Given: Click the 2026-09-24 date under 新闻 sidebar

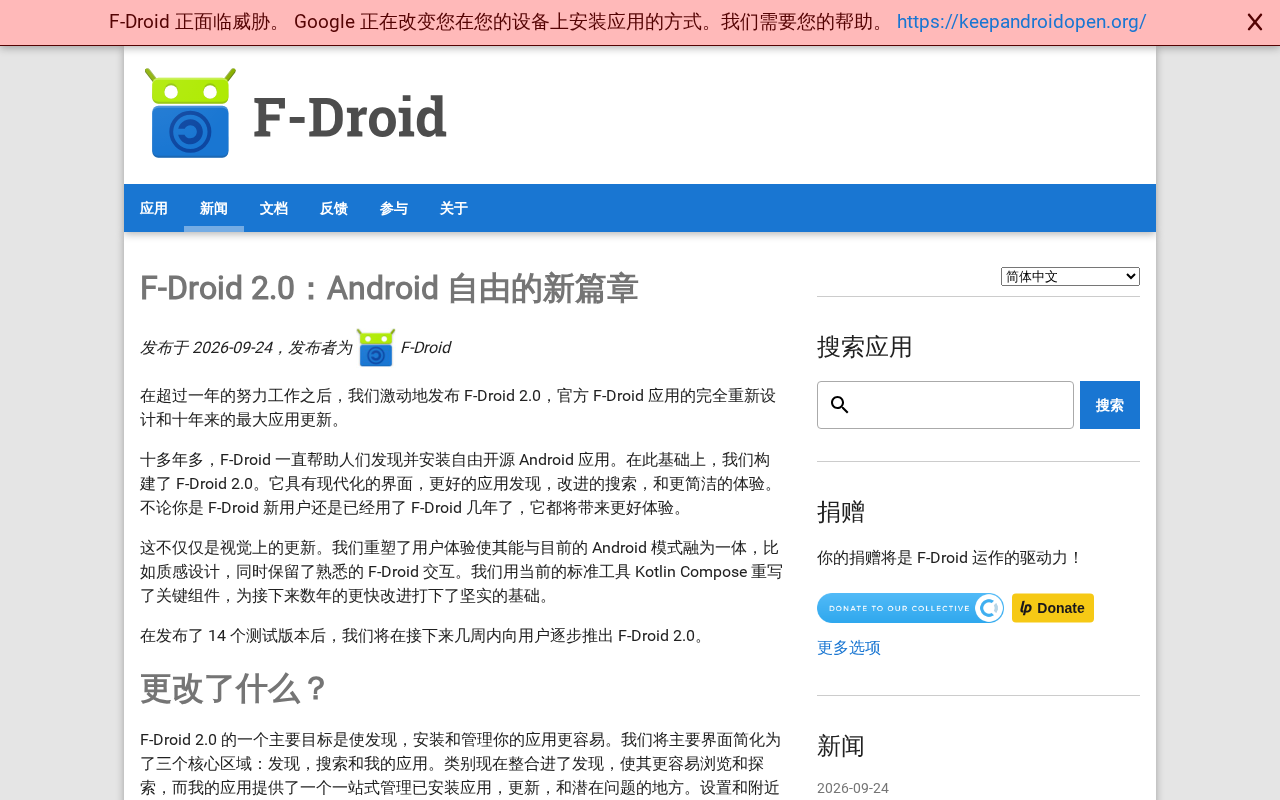Looking at the screenshot, I should tap(853, 788).
